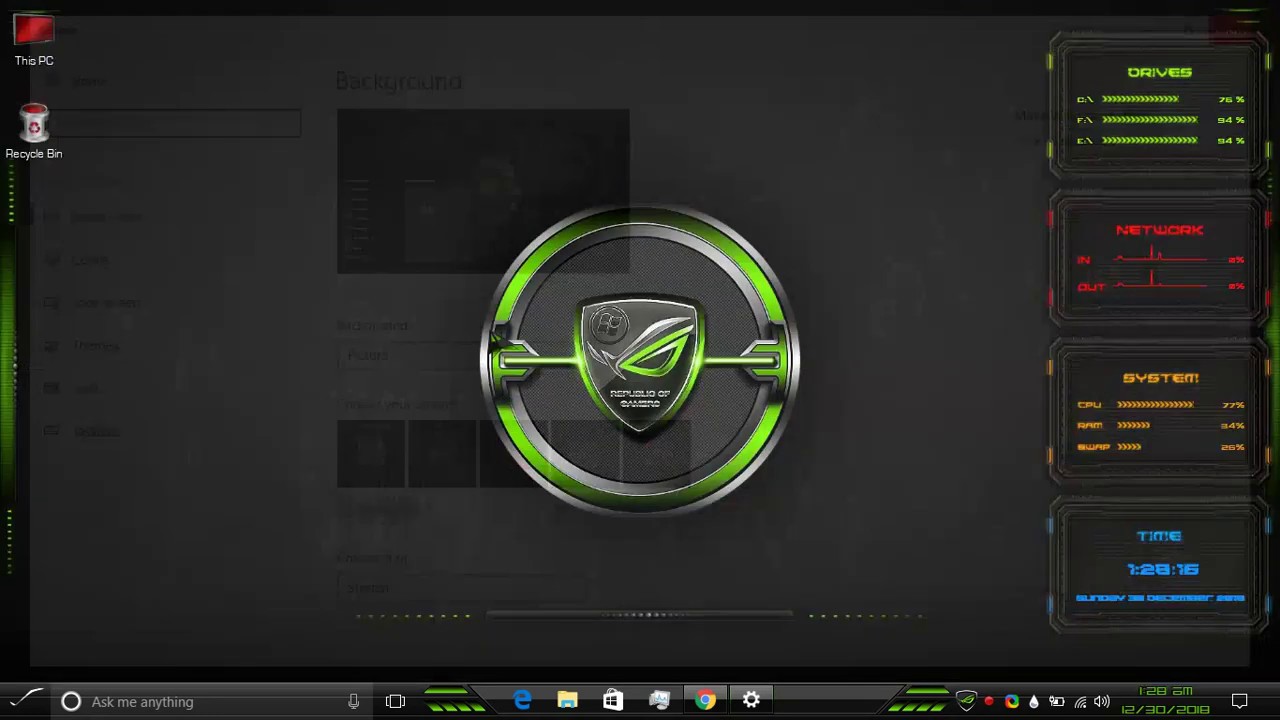The width and height of the screenshot is (1280, 720).
Task: Click the 77% CPU value
Action: [x=1233, y=405]
